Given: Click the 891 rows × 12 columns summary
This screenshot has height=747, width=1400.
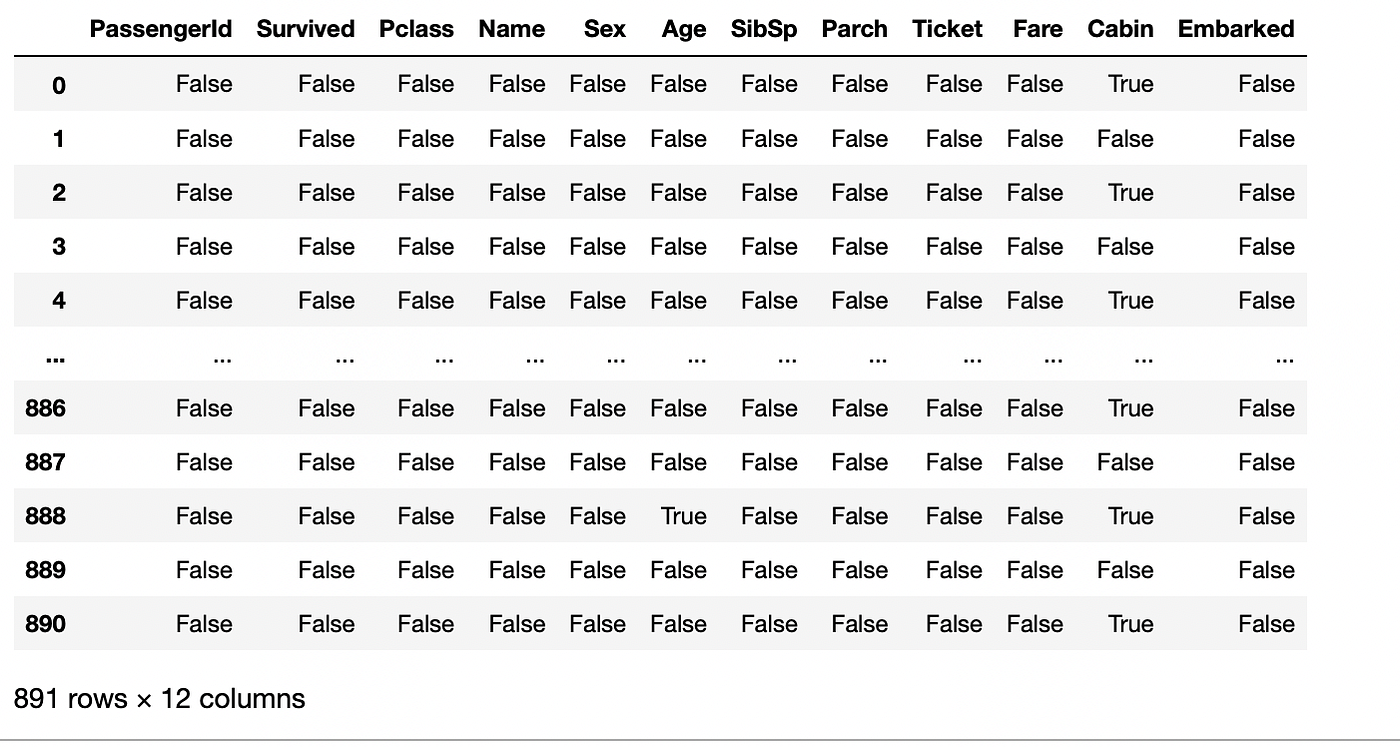Looking at the screenshot, I should [160, 698].
